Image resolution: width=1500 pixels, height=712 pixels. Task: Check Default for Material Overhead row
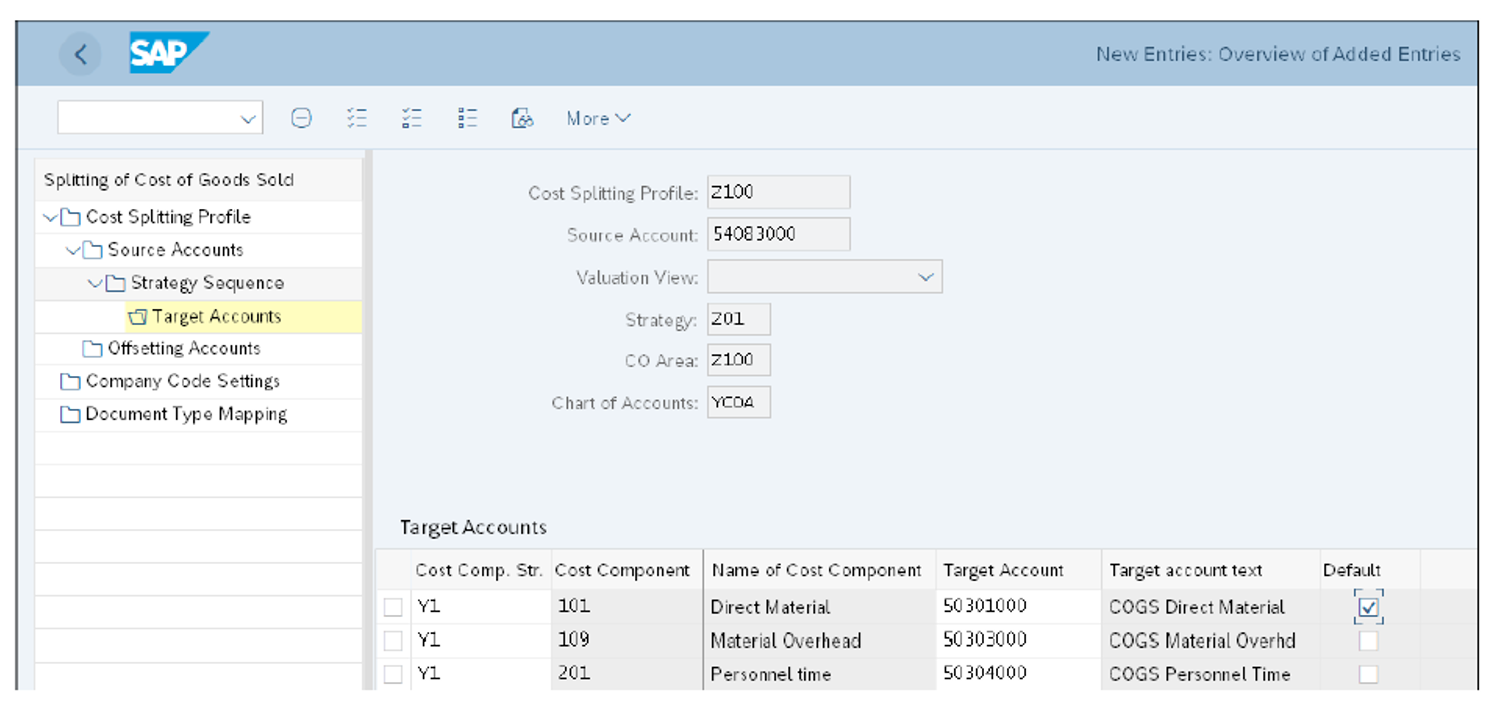tap(1369, 641)
